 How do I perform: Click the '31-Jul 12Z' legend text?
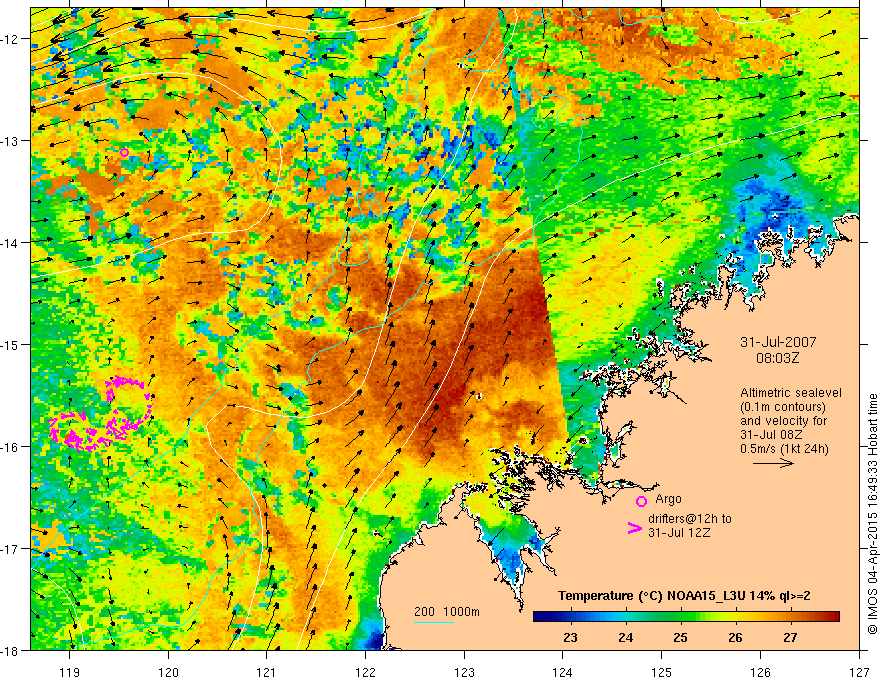click(679, 532)
